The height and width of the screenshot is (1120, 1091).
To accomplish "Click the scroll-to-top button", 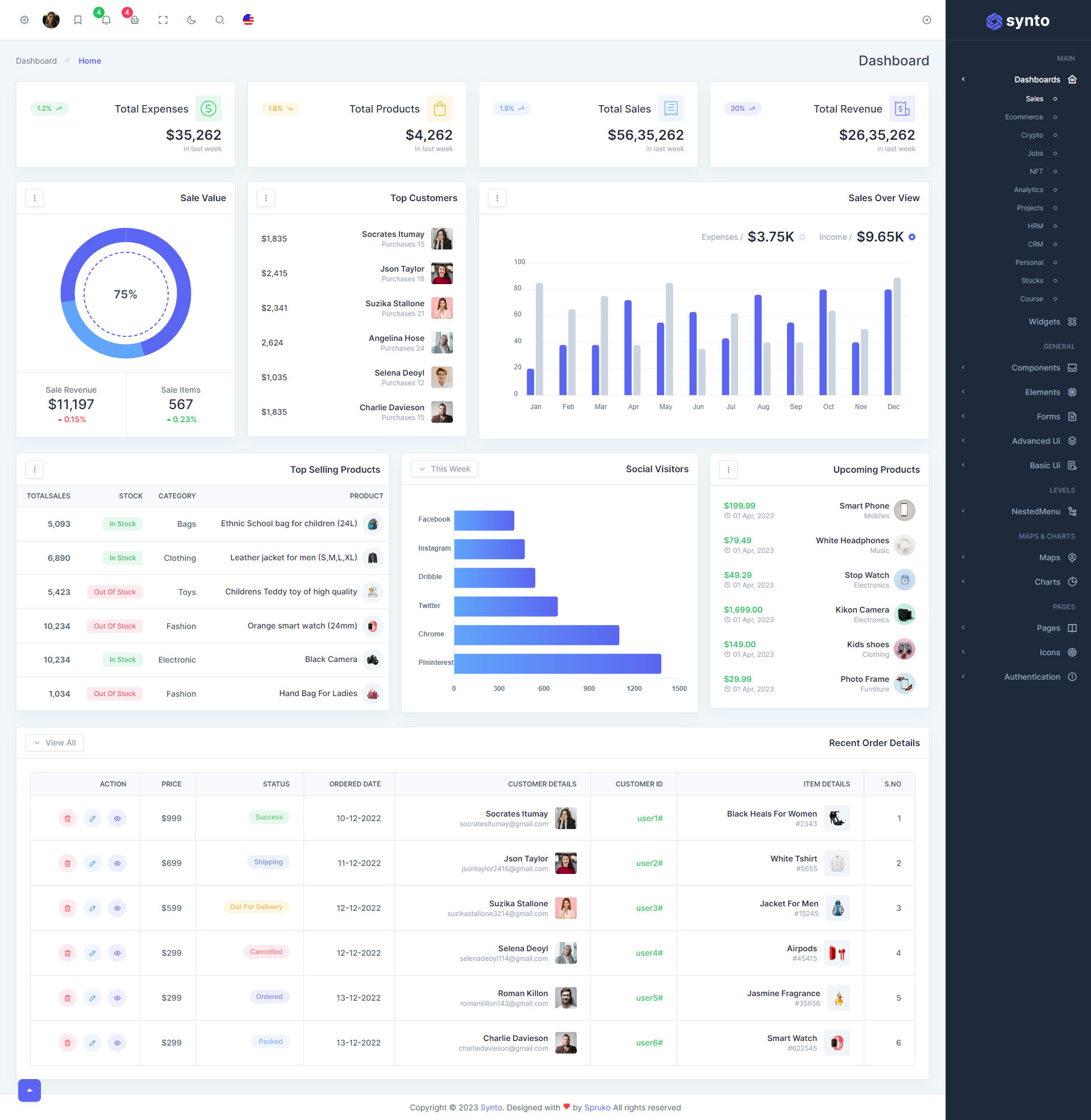I will [x=29, y=1090].
